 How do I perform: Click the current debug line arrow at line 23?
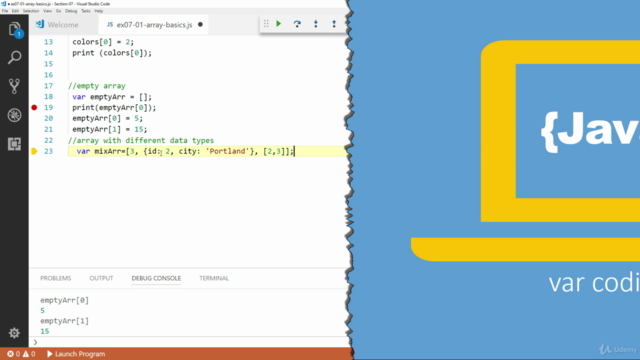pyautogui.click(x=34, y=151)
